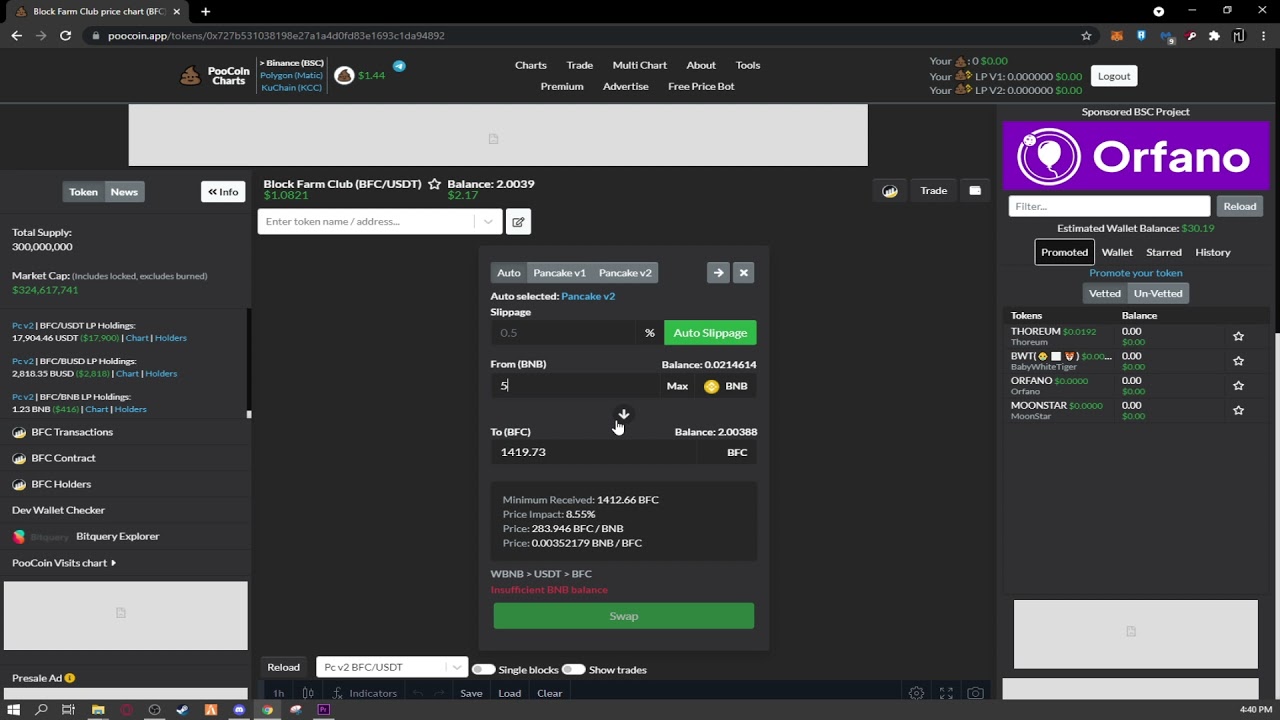Open token name search dropdown arrow
Viewport: 1280px width, 720px height.
pyautogui.click(x=488, y=222)
